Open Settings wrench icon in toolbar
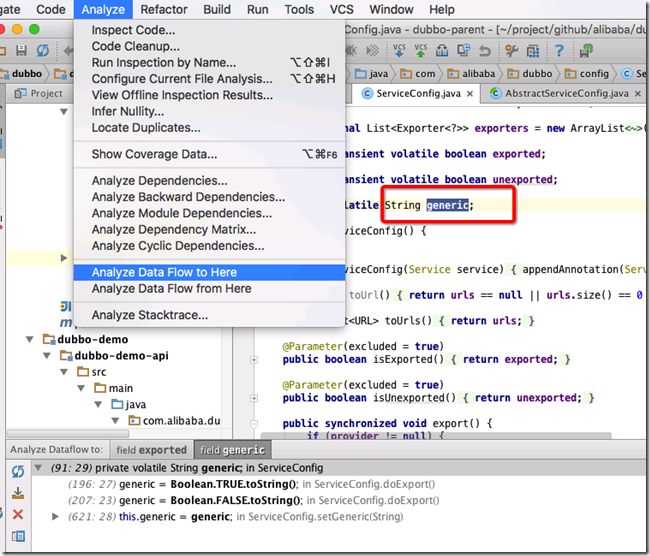The height and width of the screenshot is (556, 650). 511,51
